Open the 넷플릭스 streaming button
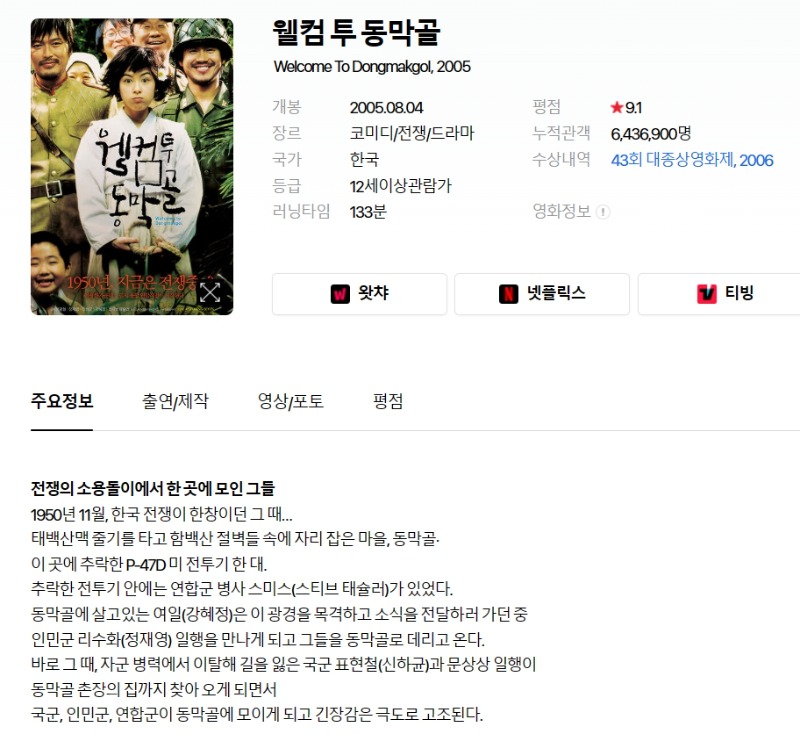 click(542, 294)
